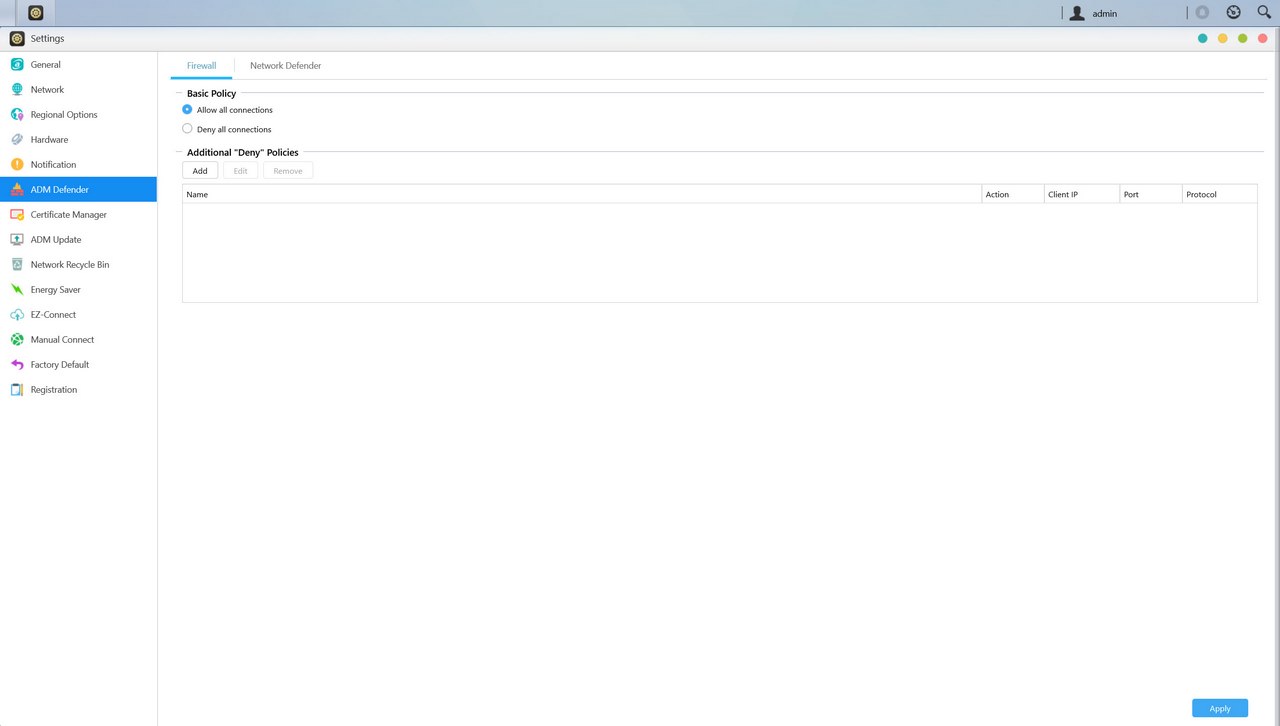1280x726 pixels.
Task: Open the Network Recycle Bin icon
Action: pos(17,264)
